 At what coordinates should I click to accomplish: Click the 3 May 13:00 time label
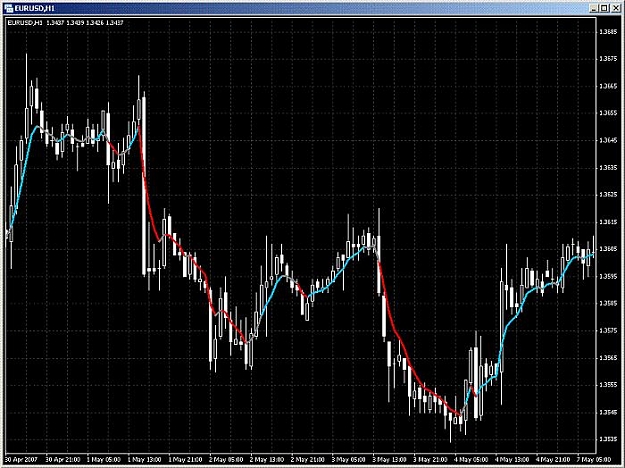coord(390,459)
